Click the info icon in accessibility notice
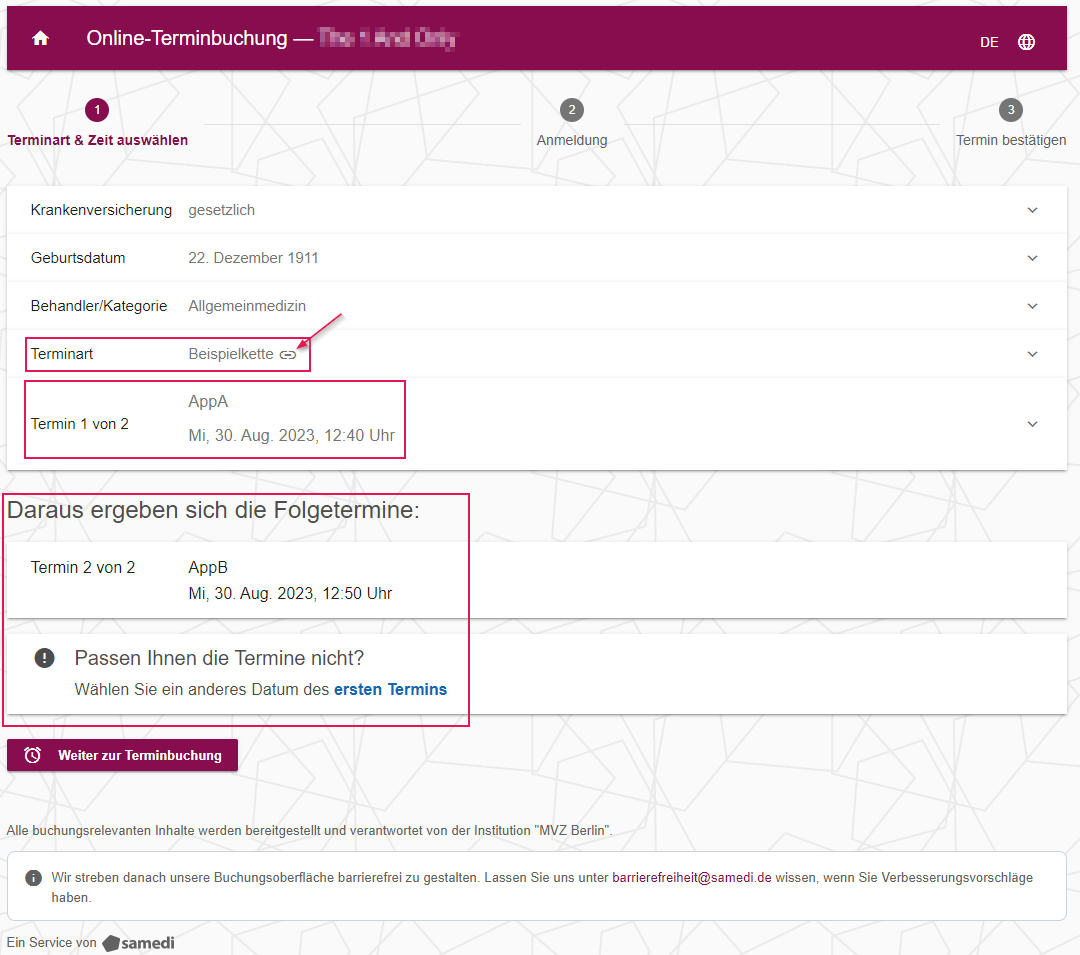The width and height of the screenshot is (1080, 955). point(34,878)
